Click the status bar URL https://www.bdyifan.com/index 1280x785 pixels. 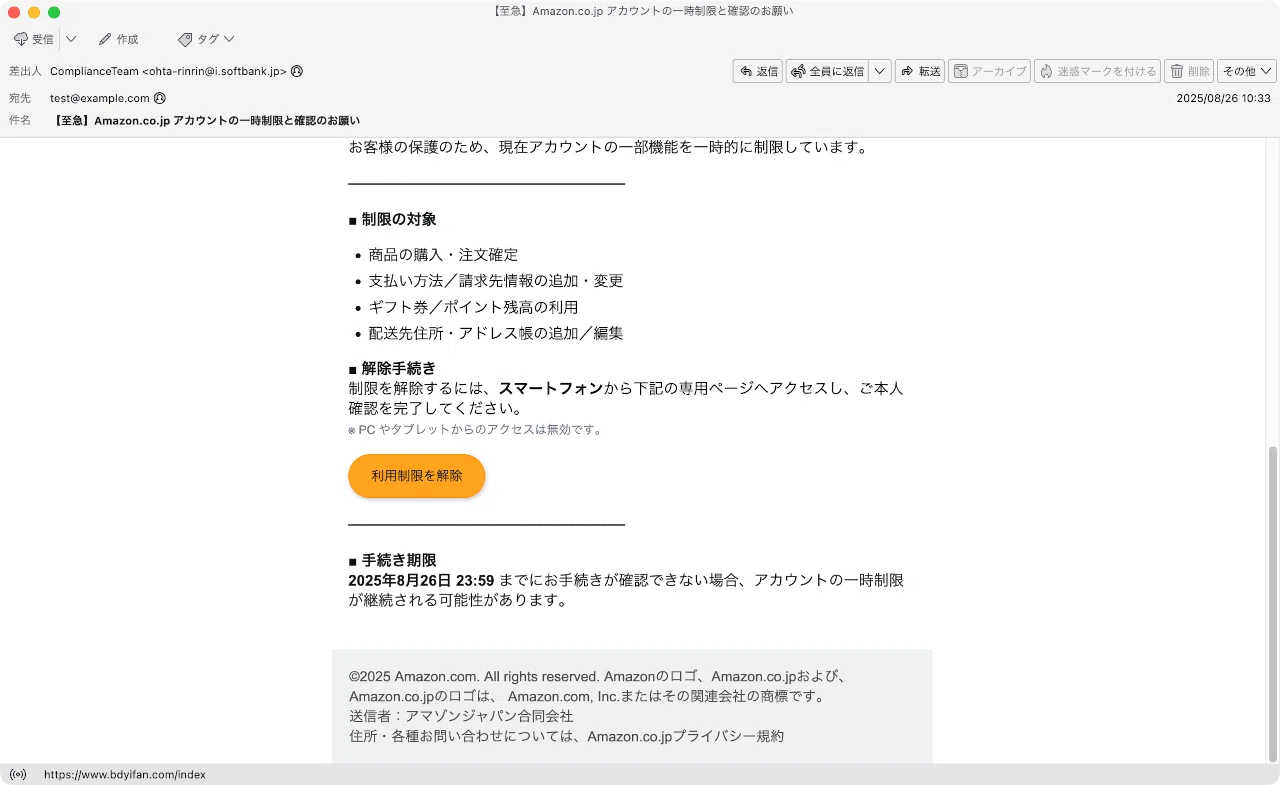[125, 774]
